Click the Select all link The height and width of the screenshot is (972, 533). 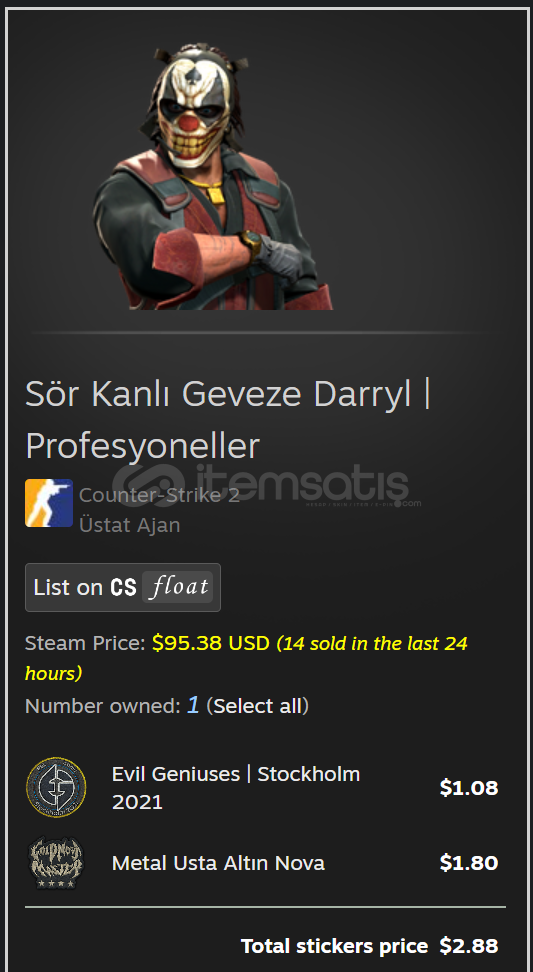pos(257,706)
